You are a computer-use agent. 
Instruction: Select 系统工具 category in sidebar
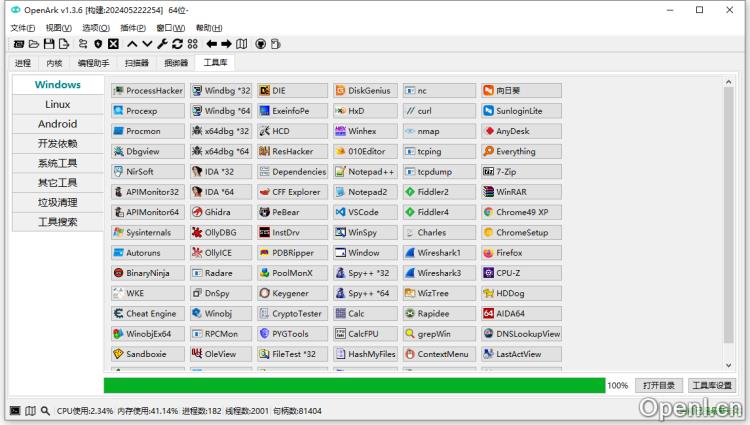58,163
